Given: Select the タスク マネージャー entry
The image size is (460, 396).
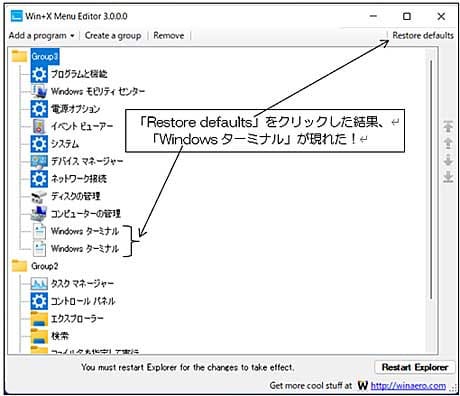Looking at the screenshot, I should click(82, 284).
